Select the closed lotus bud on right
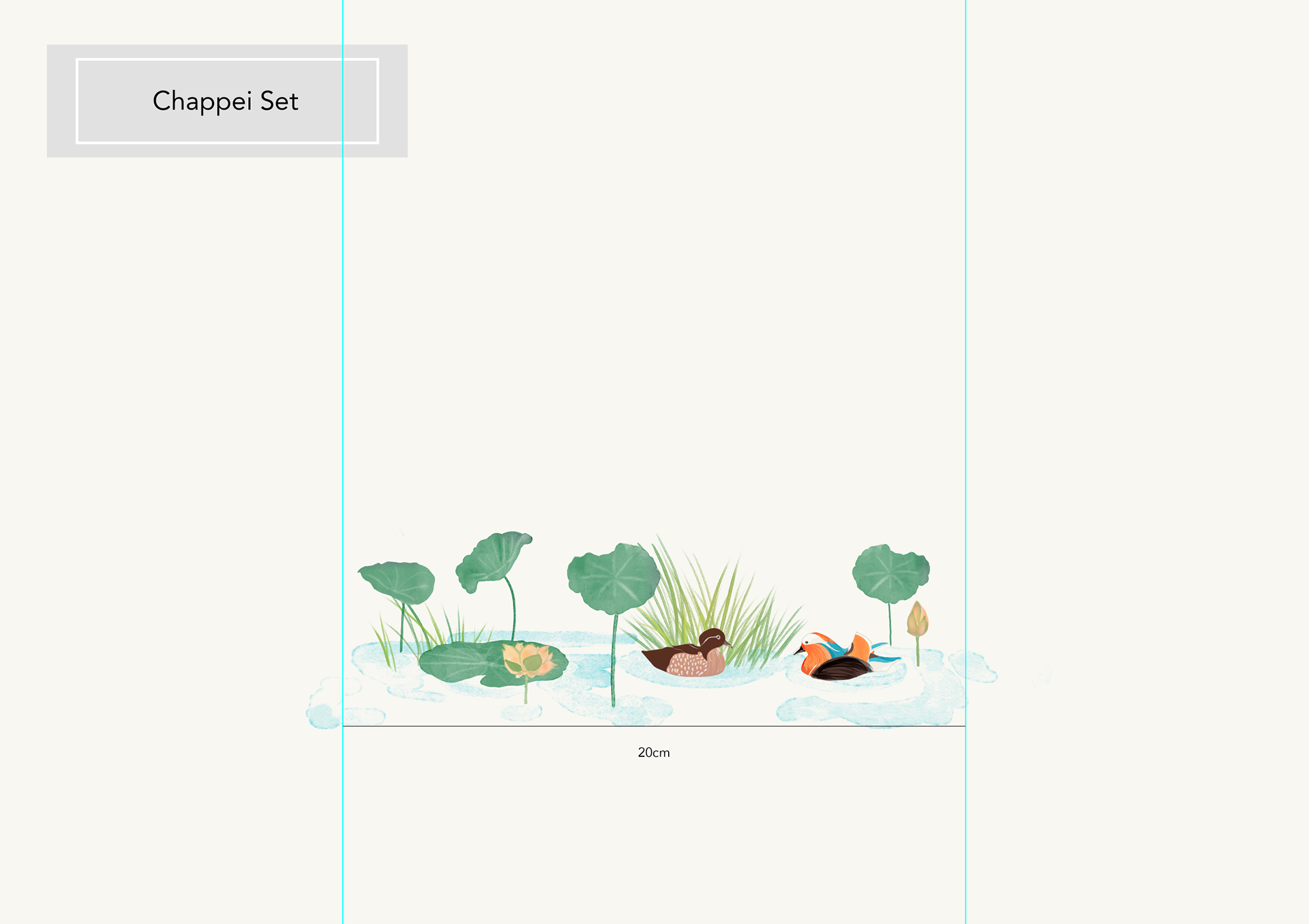 click(x=918, y=621)
